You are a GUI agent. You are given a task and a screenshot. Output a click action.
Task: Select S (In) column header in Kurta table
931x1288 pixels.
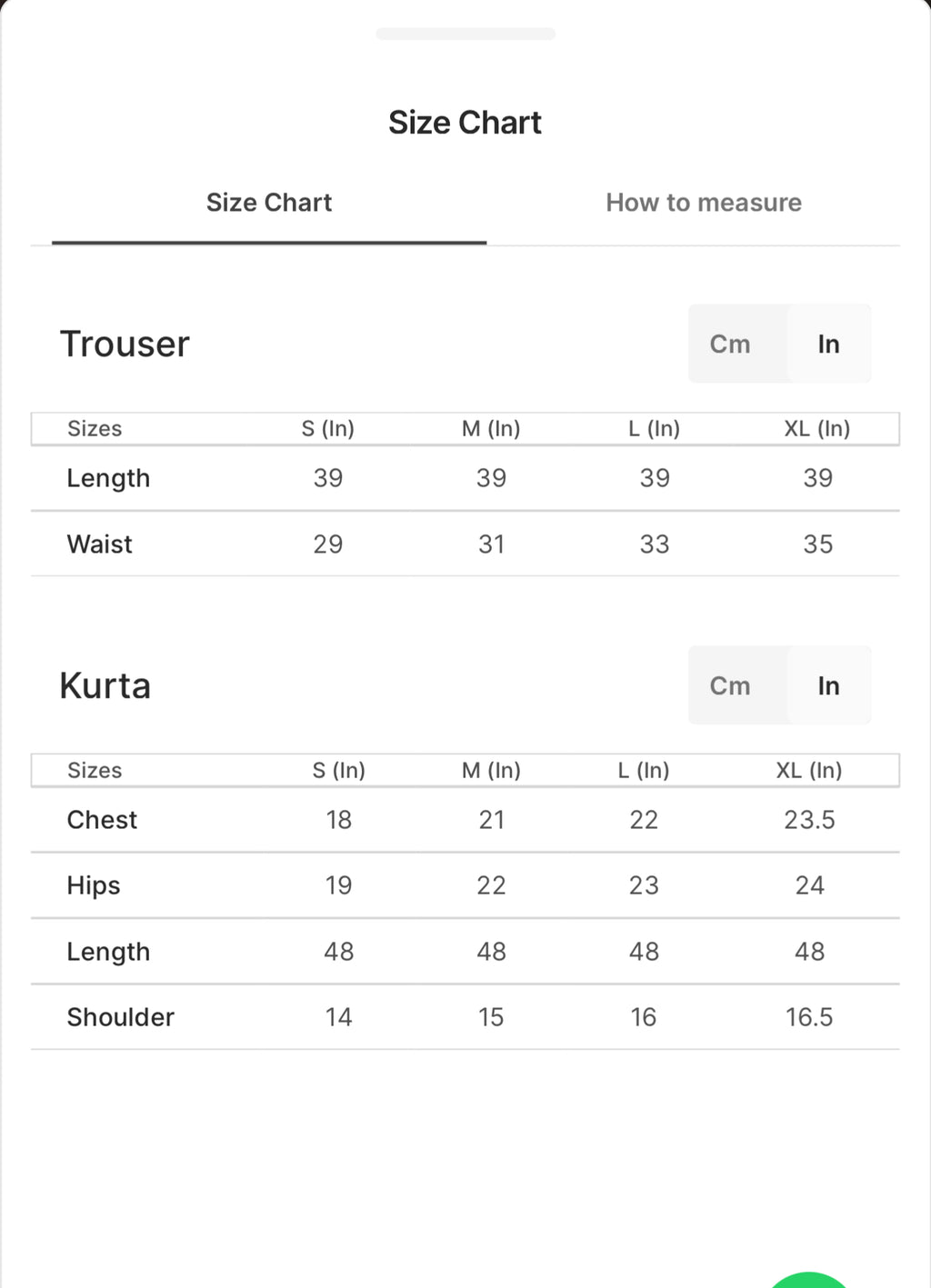point(339,770)
